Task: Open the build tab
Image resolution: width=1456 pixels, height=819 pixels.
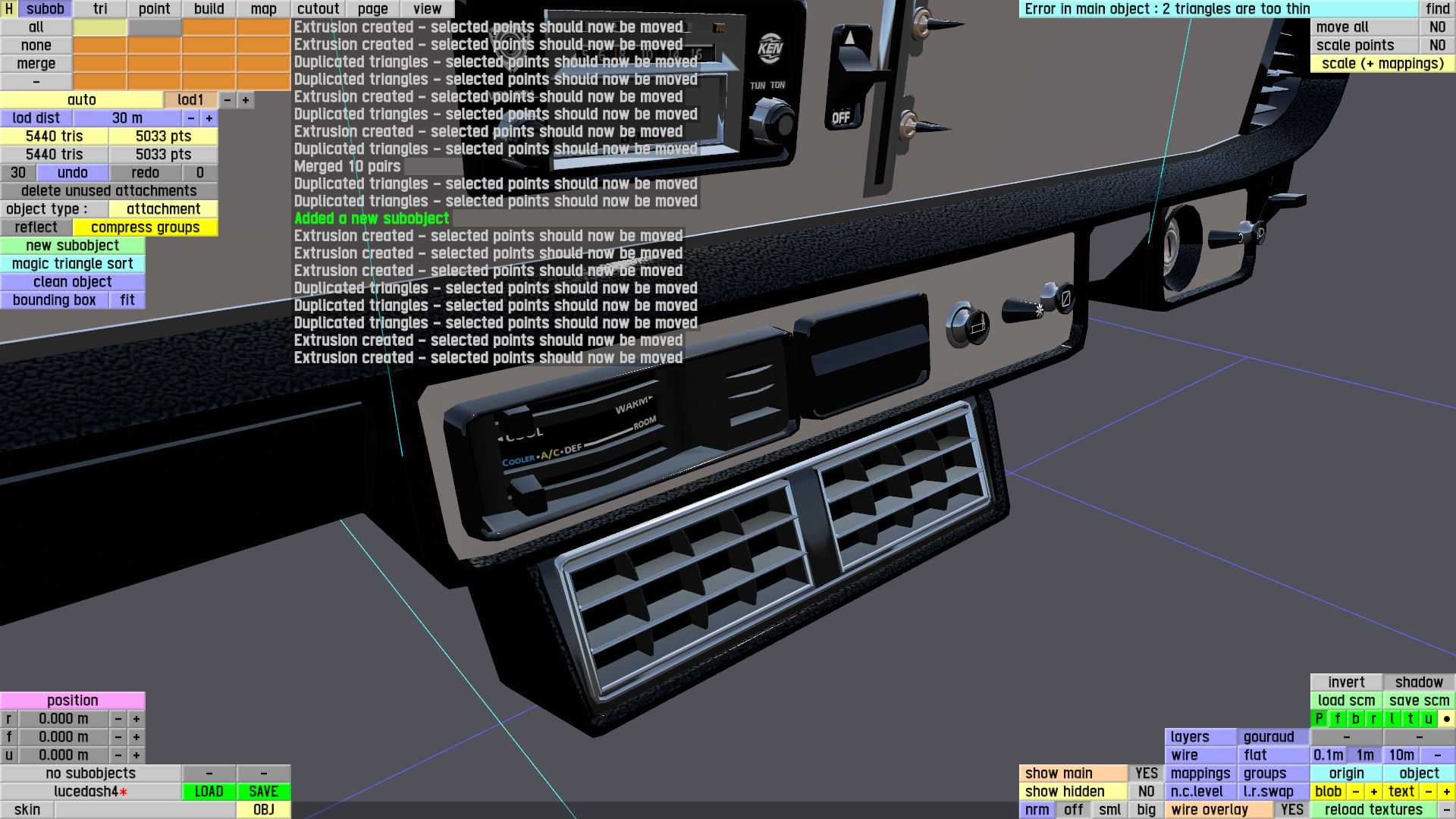Action: click(x=209, y=9)
